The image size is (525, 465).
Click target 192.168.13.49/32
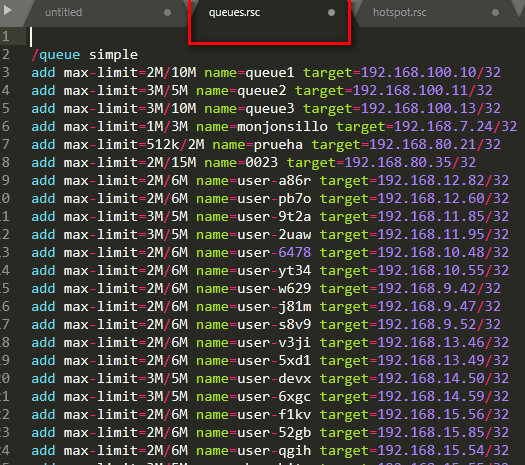pyautogui.click(x=443, y=362)
